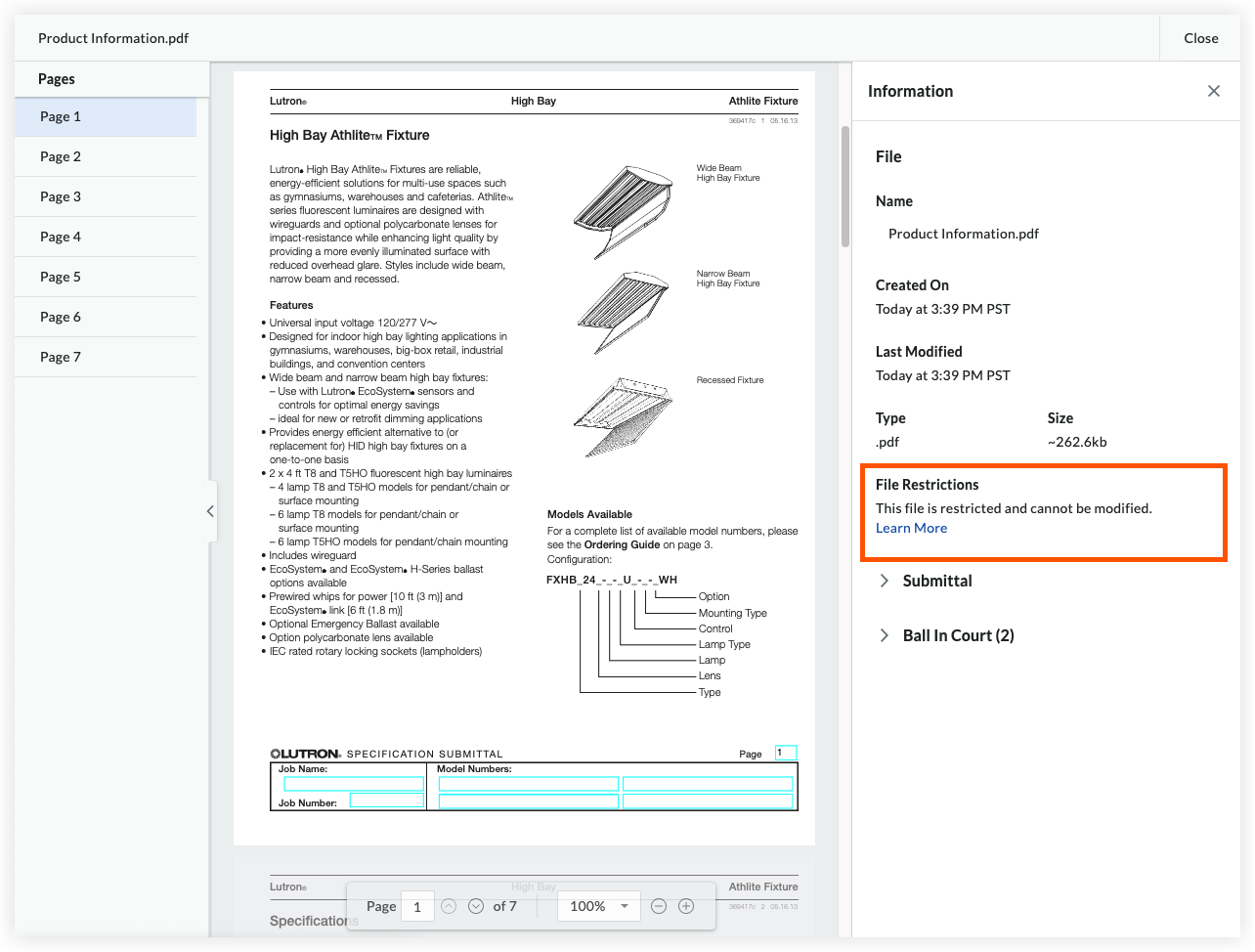The width and height of the screenshot is (1255, 952).
Task: Zoom in with the plus icon
Action: [686, 906]
